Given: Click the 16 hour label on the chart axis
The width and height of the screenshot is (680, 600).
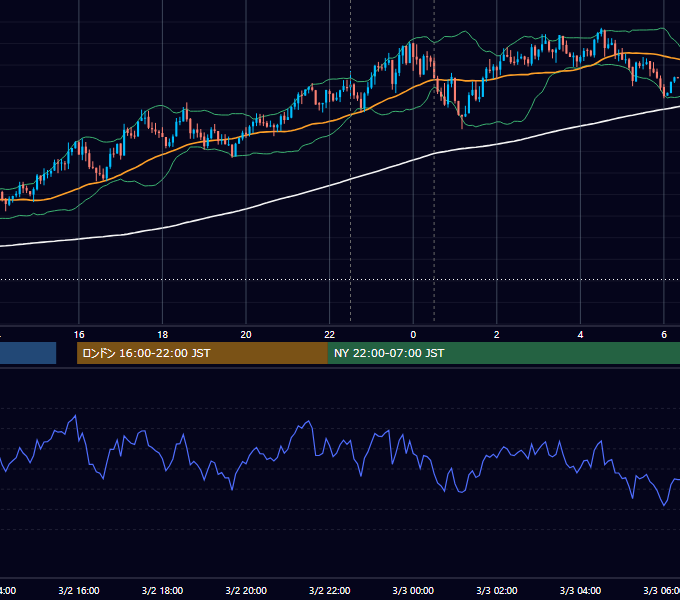Looking at the screenshot, I should (79, 335).
